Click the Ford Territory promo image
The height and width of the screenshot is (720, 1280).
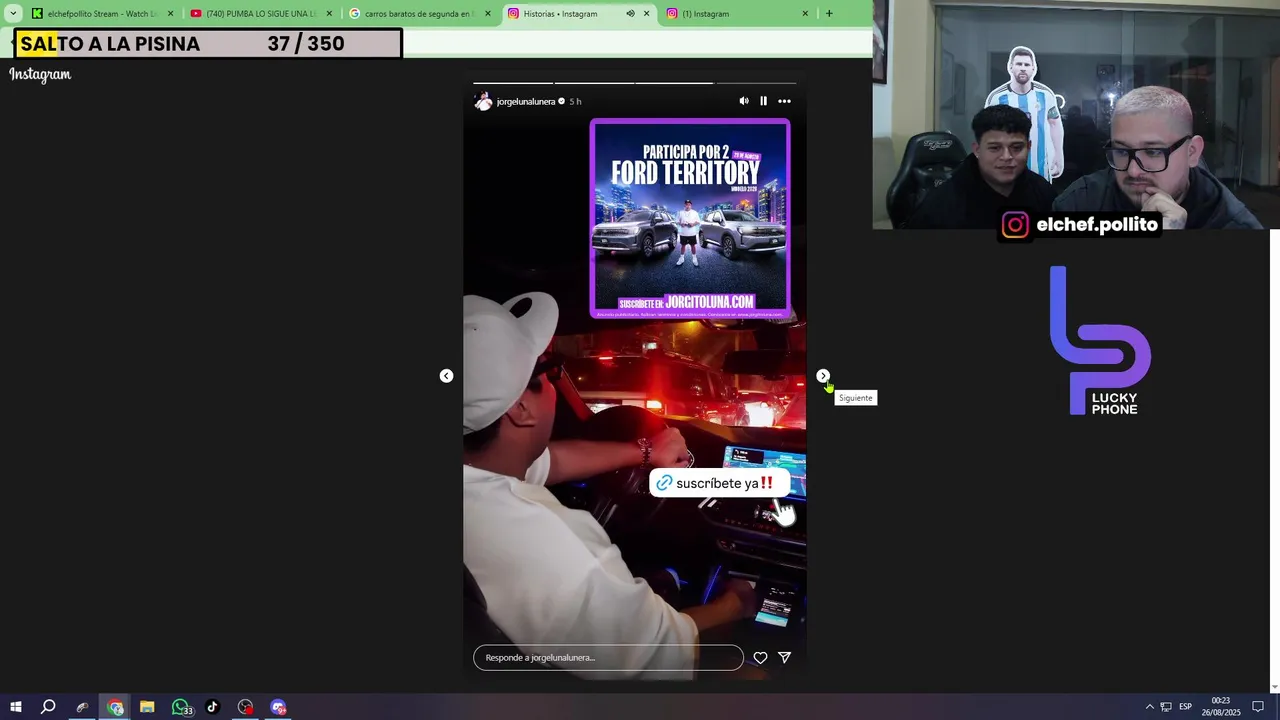(690, 218)
